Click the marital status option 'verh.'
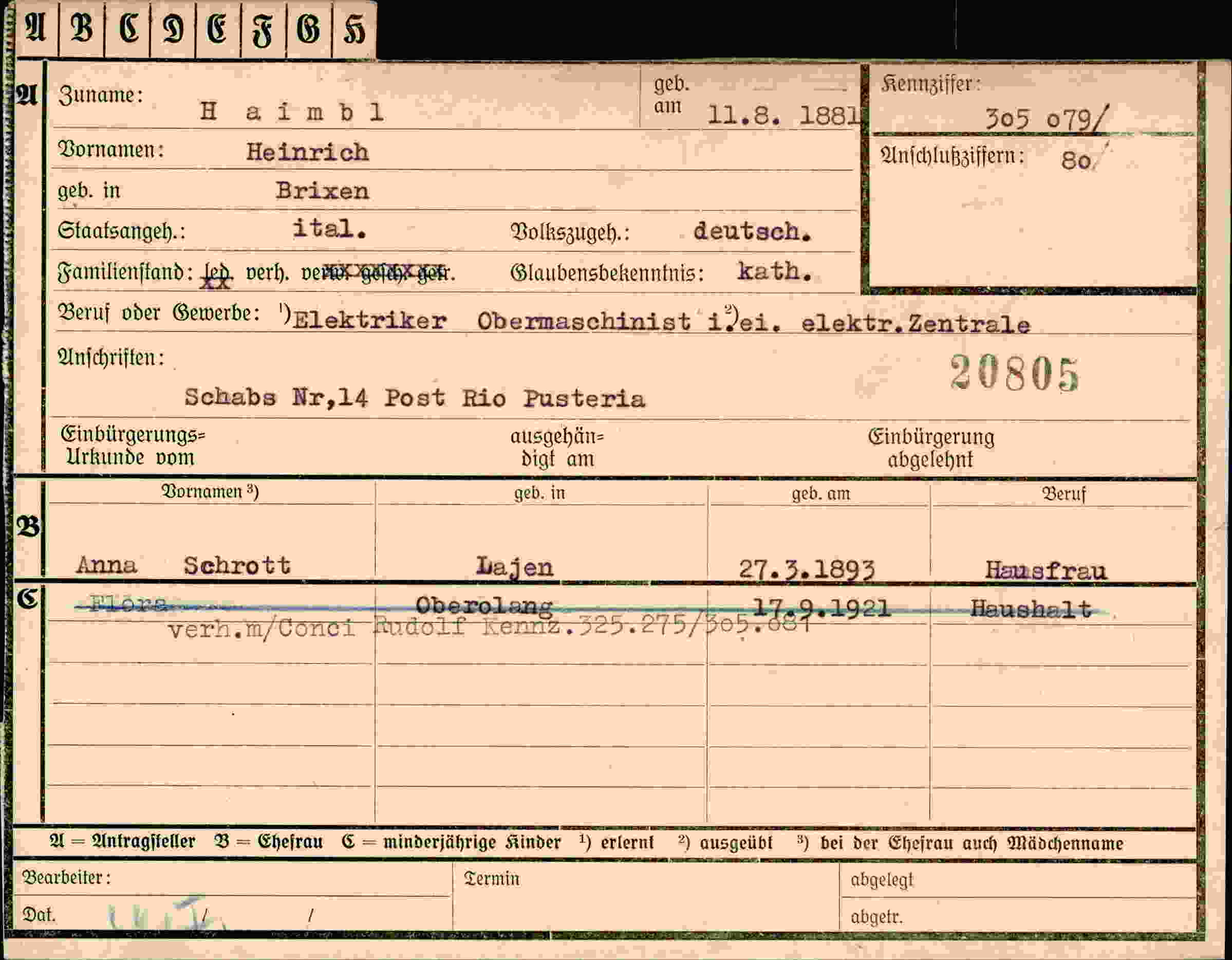 267,273
